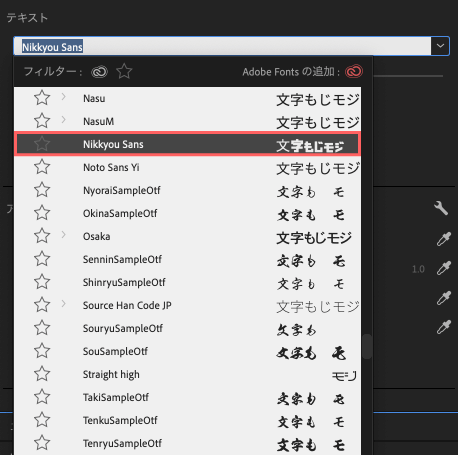Screen dimensions: 458x455
Task: Click the bottom eyedropper icon
Action: [444, 327]
